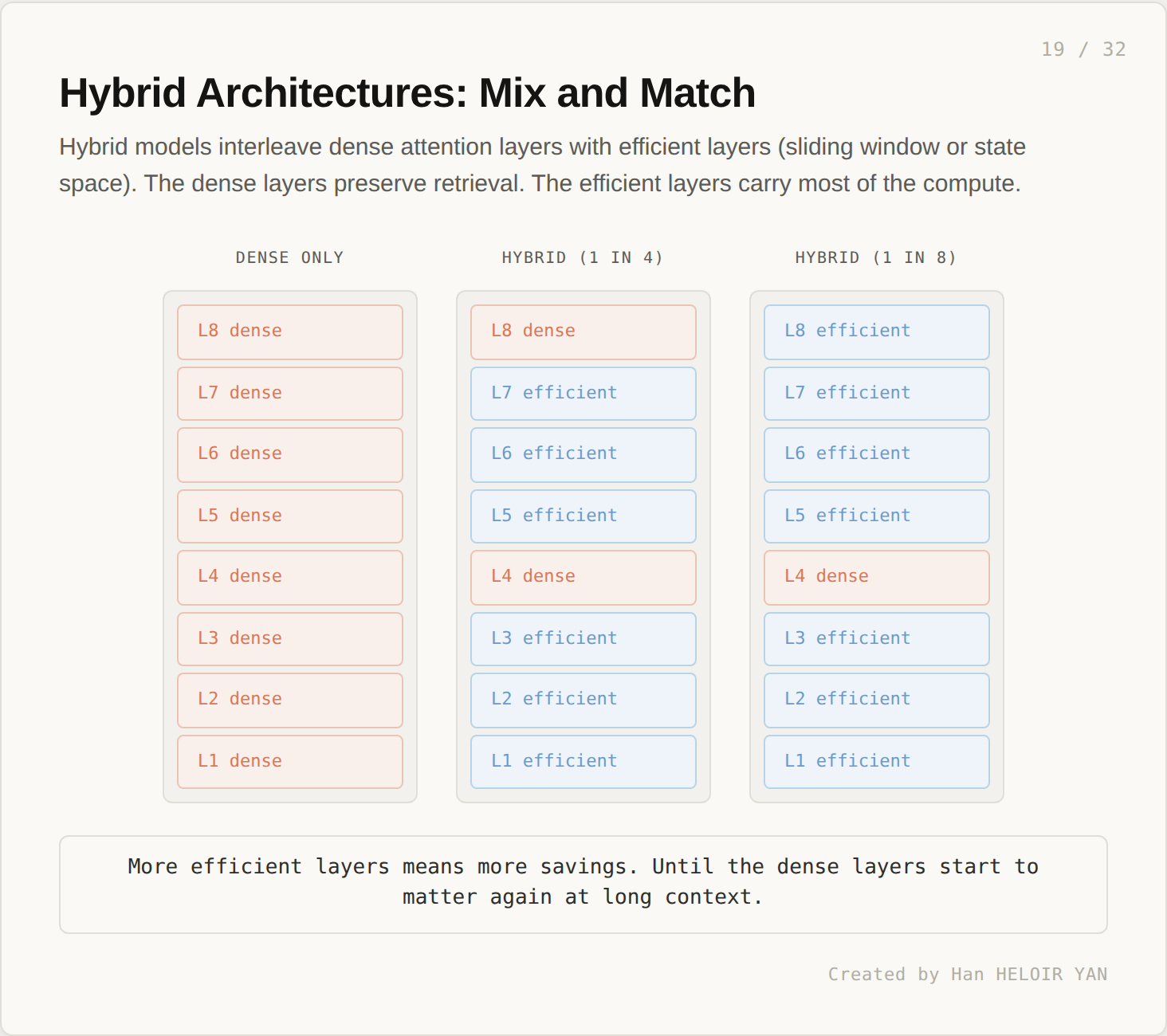Select 'L5 efficient' in Hybrid 1-in-8 column
This screenshot has height=1036, width=1167.
tap(877, 516)
